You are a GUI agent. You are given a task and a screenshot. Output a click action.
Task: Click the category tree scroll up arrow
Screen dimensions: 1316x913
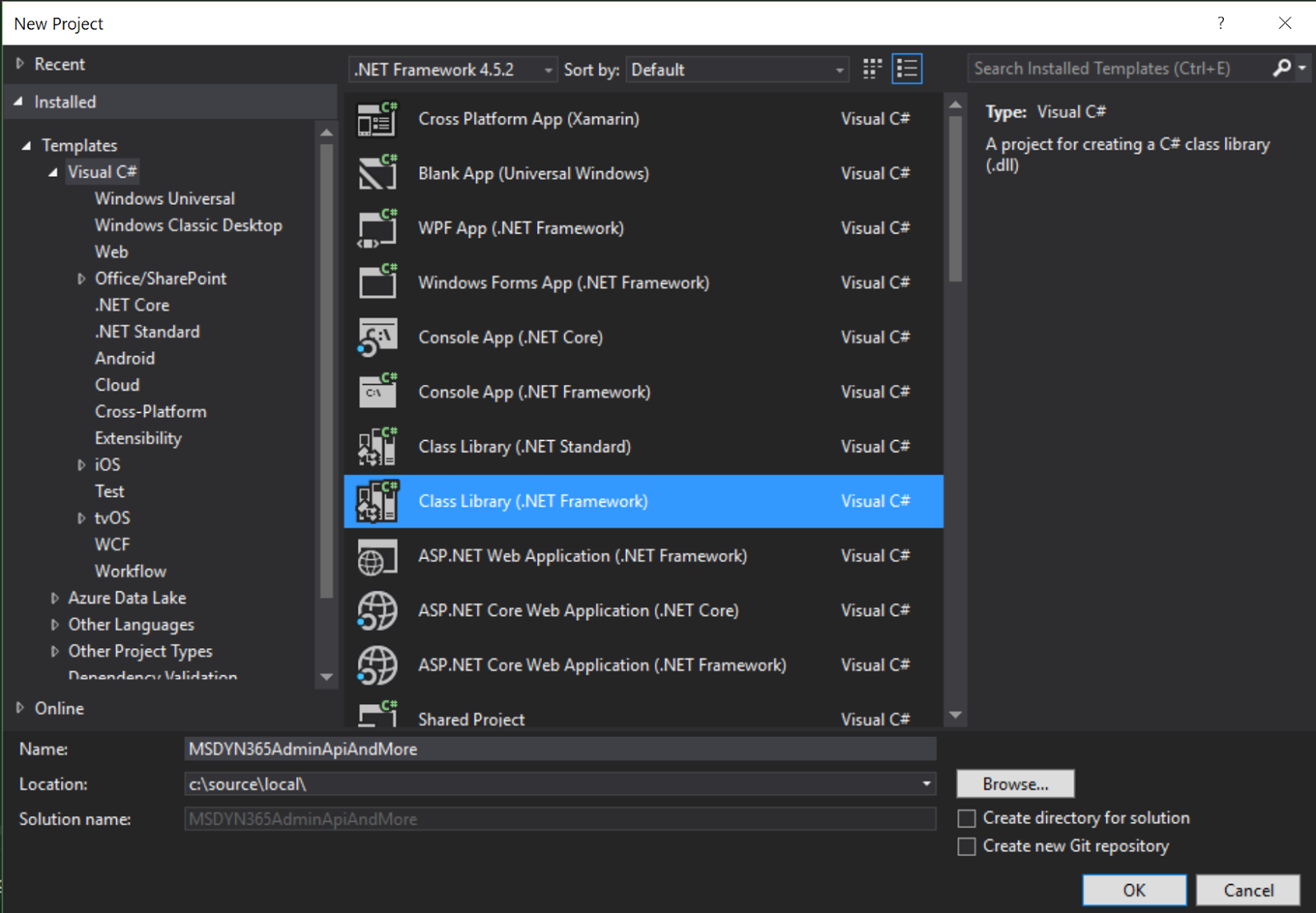(327, 132)
